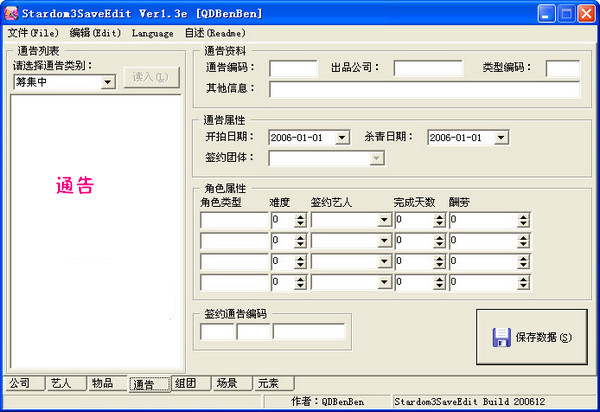Open the 杀青日期 date picker dropdown
This screenshot has width=600, height=412.
[x=501, y=138]
